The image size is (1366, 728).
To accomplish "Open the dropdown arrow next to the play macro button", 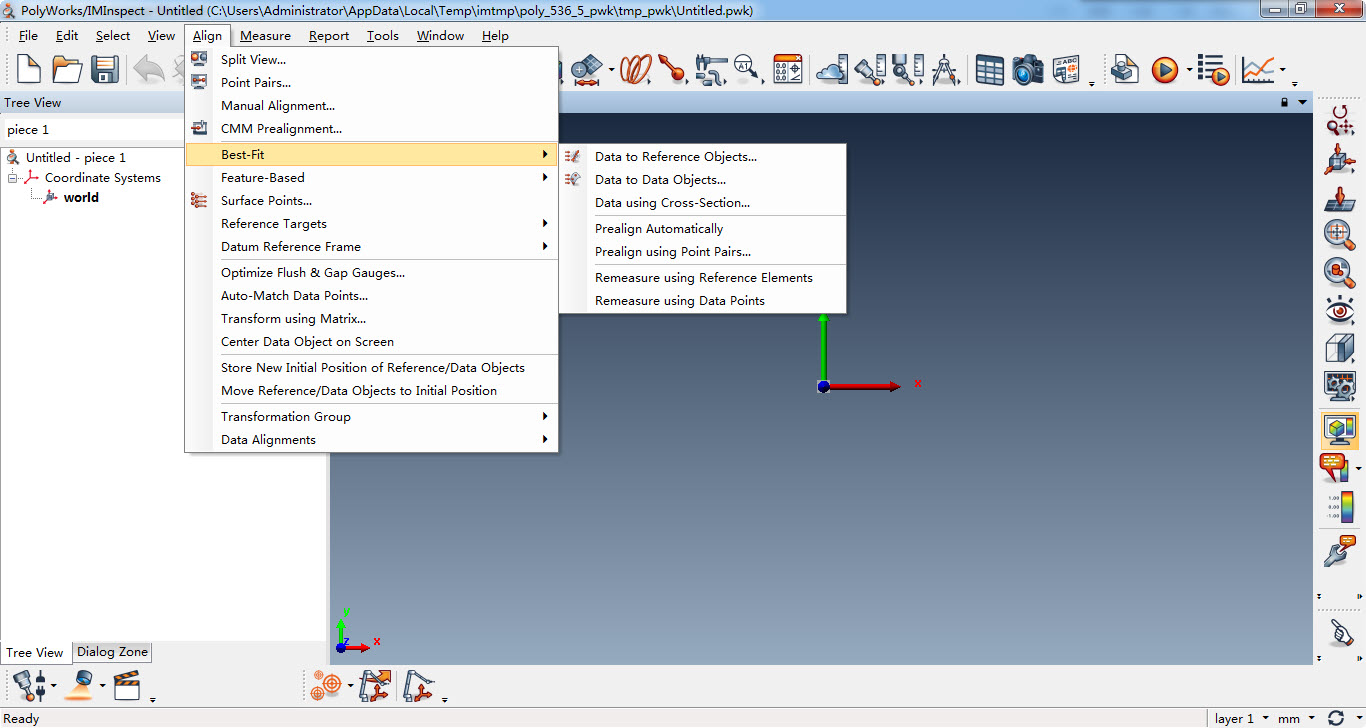I will coord(1188,70).
